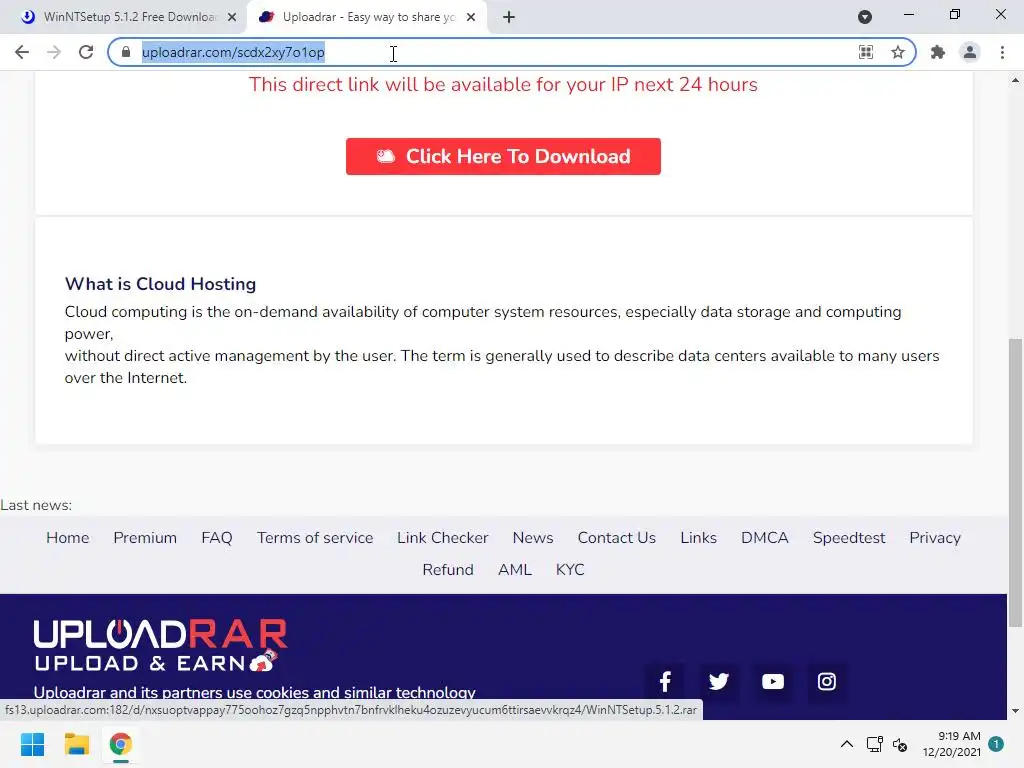This screenshot has width=1024, height=768.
Task: View site info via the lock icon
Action: (126, 52)
